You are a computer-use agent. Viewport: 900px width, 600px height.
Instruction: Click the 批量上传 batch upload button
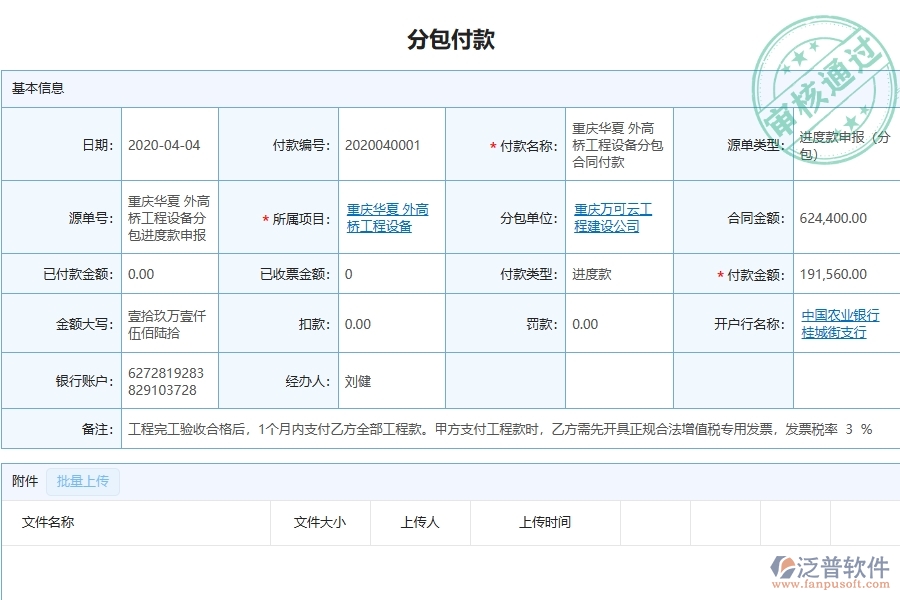coord(83,481)
